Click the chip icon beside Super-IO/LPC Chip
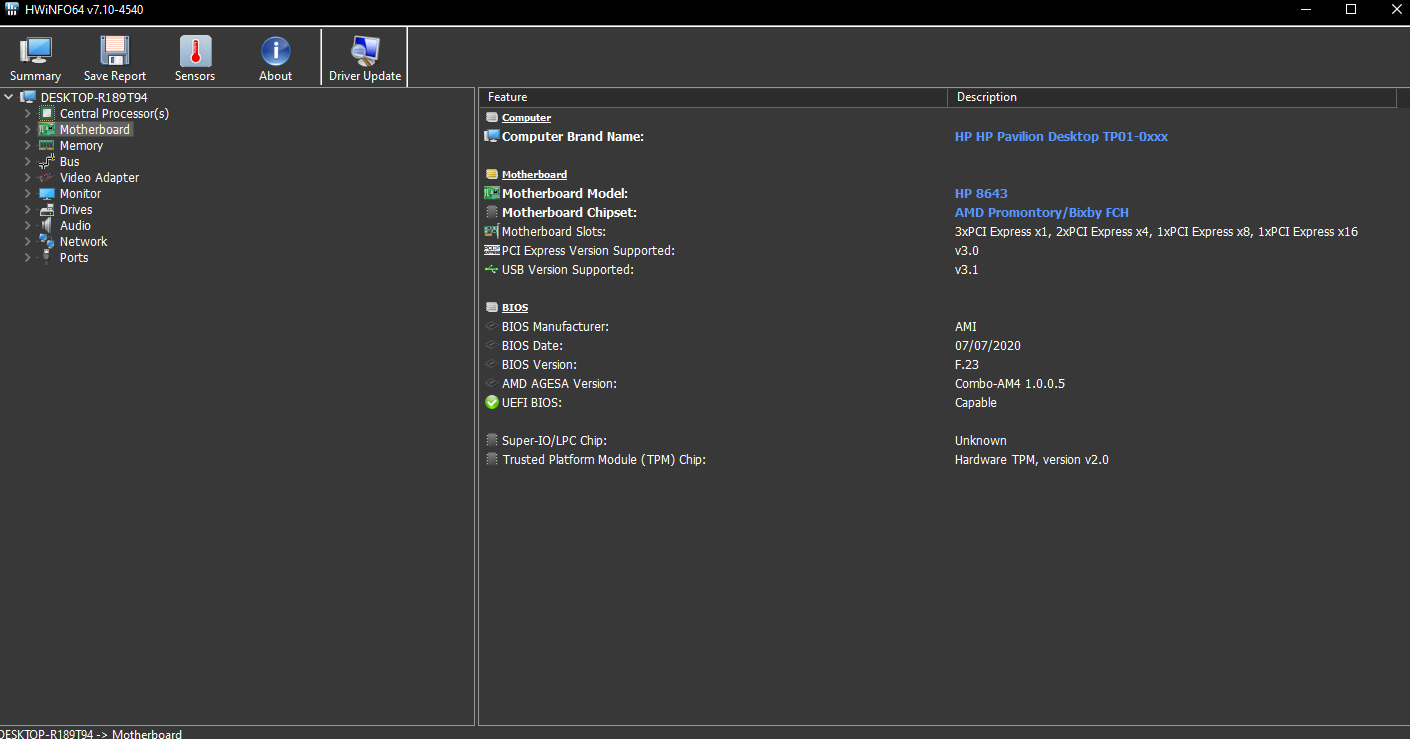The width and height of the screenshot is (1410, 739). tap(491, 440)
